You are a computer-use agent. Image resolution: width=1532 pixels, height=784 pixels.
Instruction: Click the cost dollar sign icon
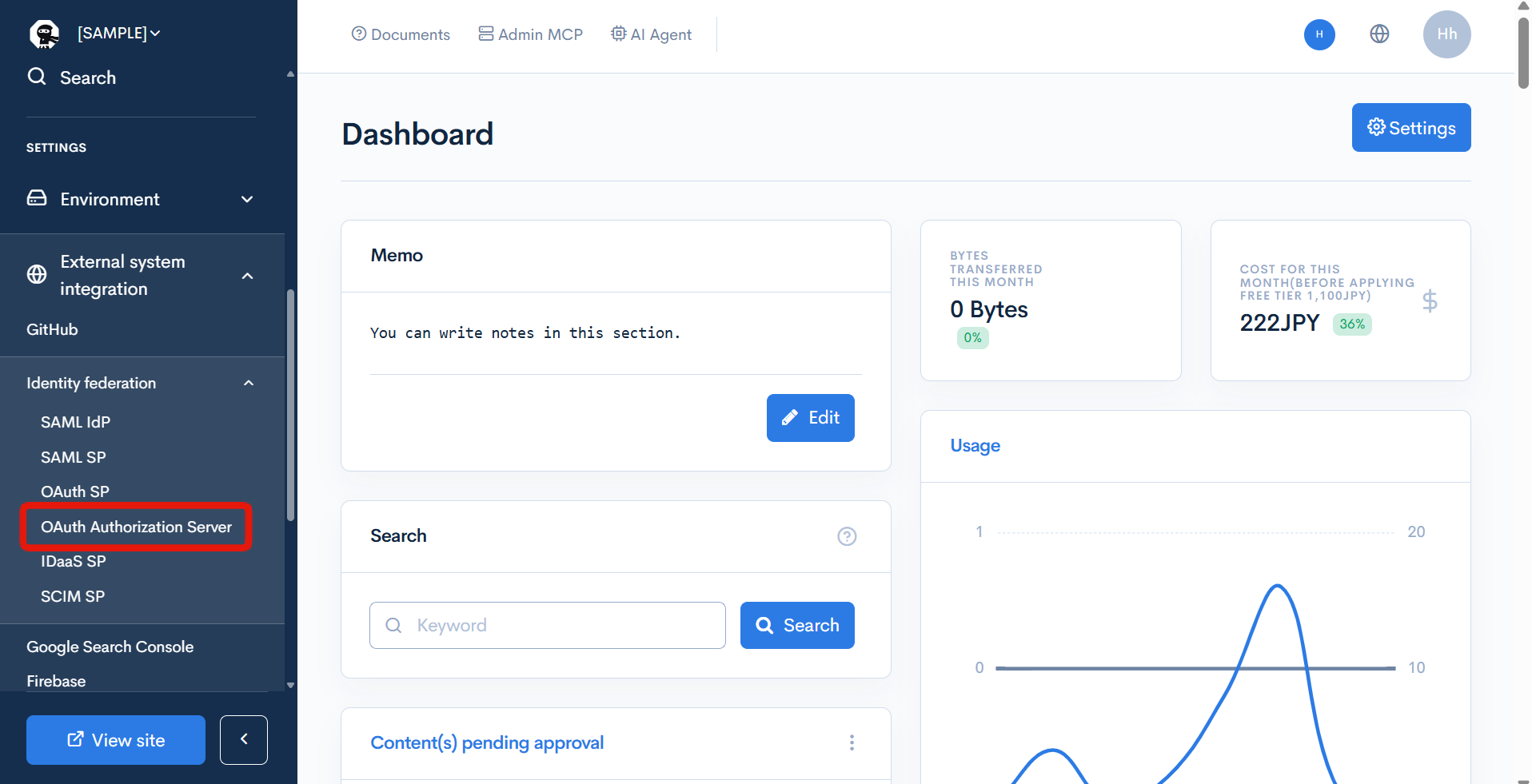click(x=1430, y=301)
